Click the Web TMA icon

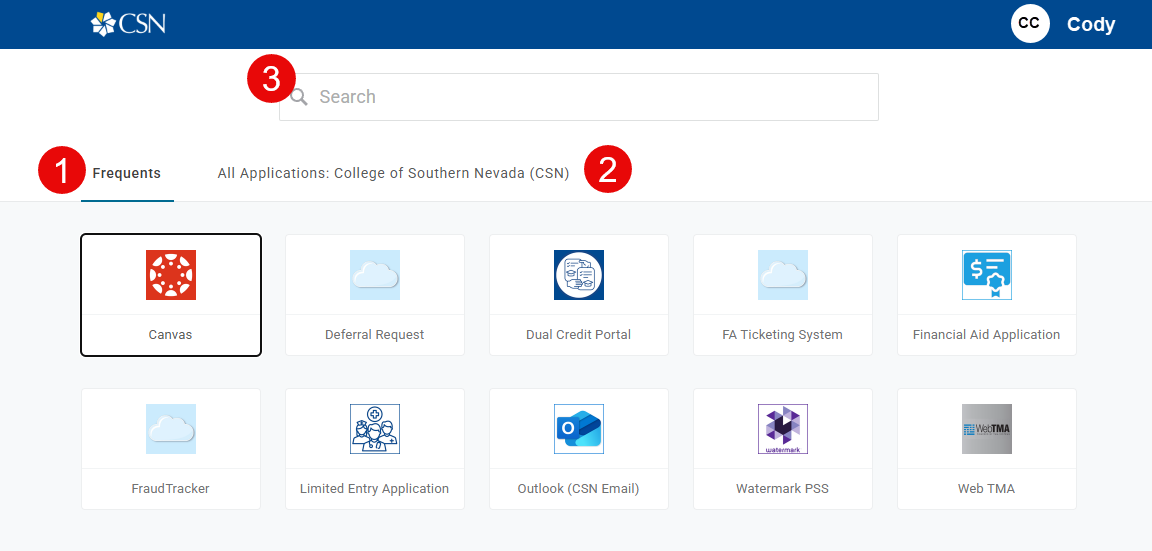coord(987,429)
